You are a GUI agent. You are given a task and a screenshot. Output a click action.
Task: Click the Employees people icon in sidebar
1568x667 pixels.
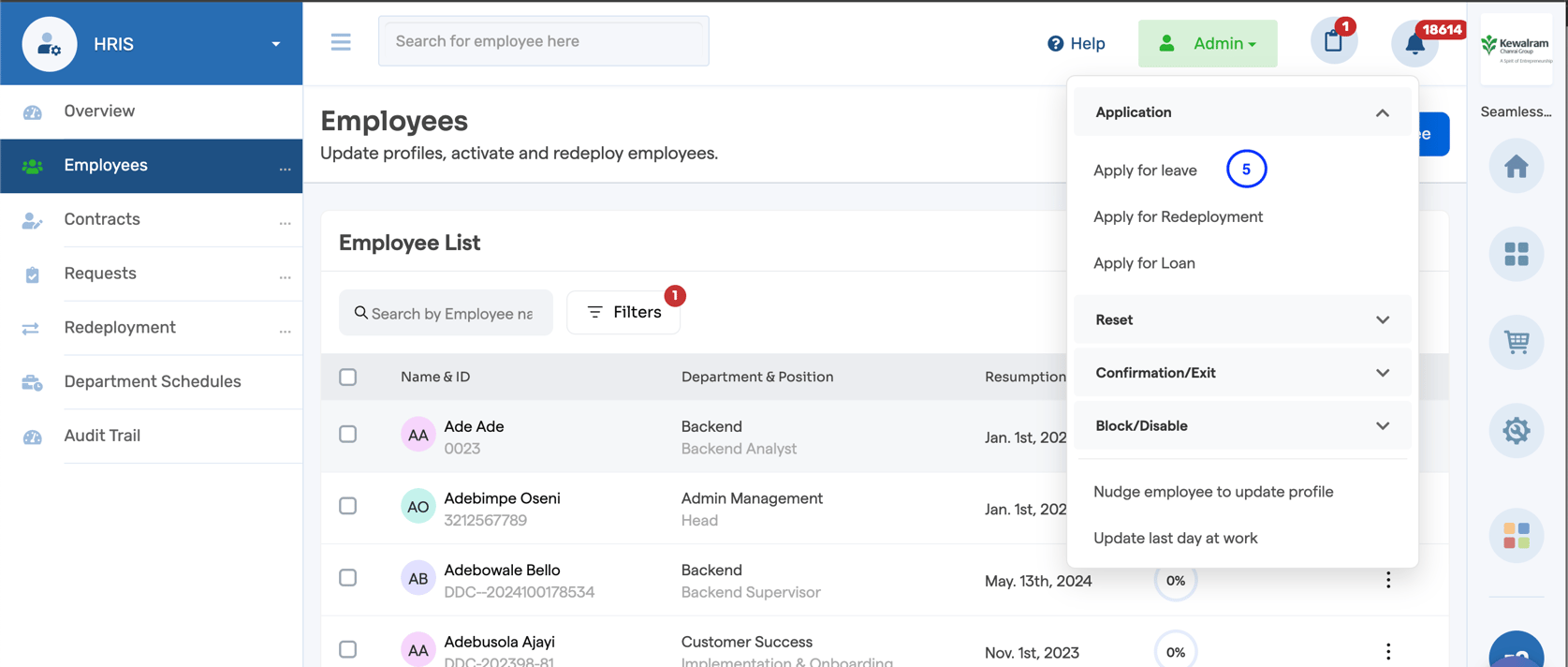tap(32, 166)
